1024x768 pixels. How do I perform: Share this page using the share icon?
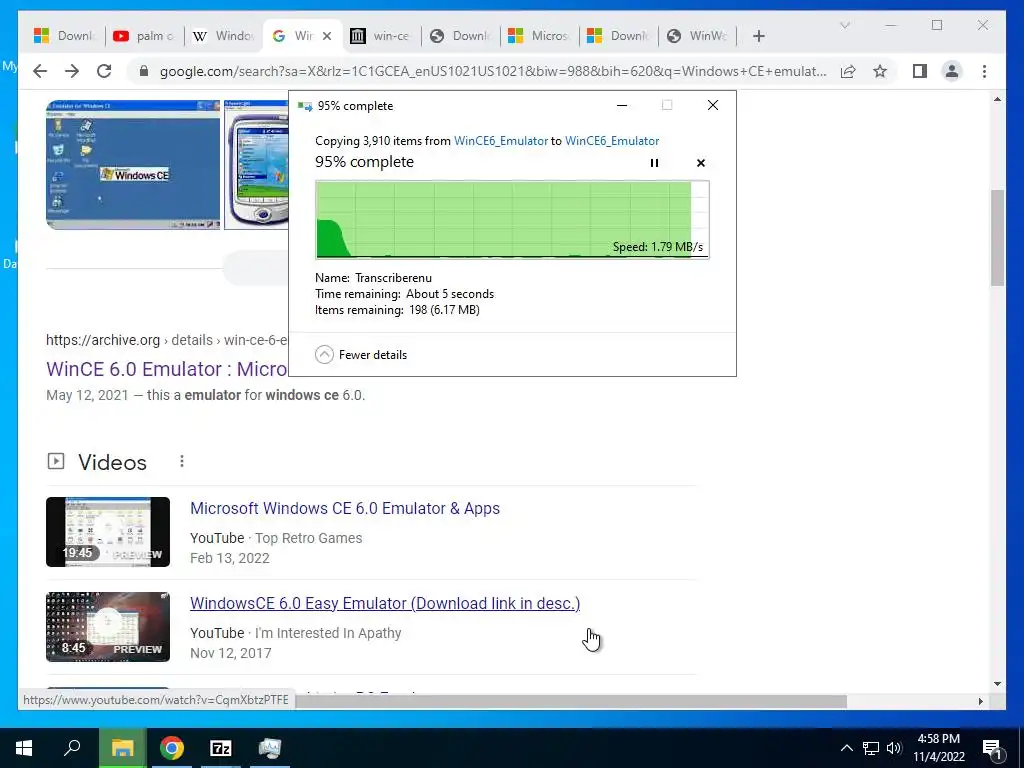tap(848, 71)
